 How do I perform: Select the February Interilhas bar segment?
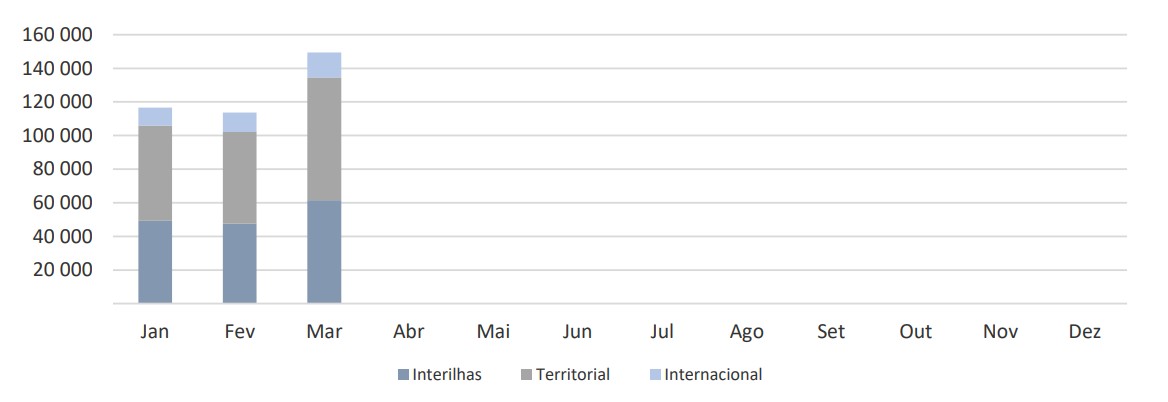(x=240, y=263)
